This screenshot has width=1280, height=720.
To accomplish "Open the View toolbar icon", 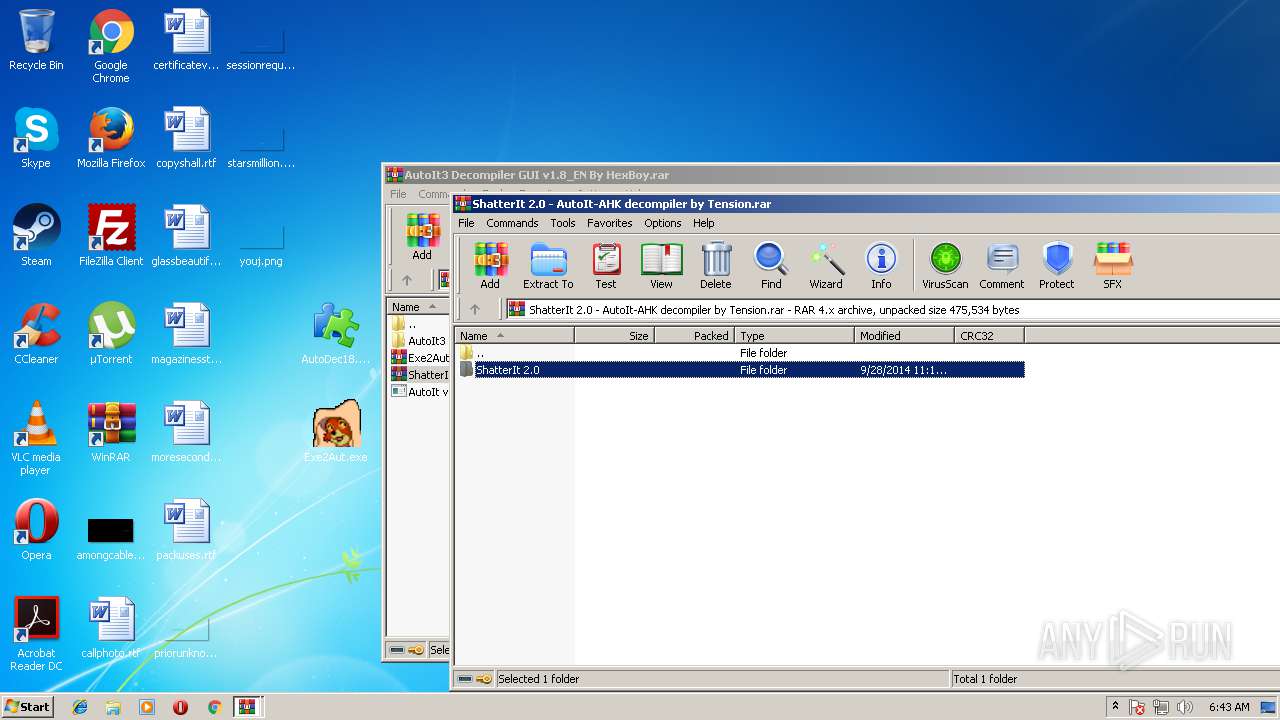I will (661, 265).
